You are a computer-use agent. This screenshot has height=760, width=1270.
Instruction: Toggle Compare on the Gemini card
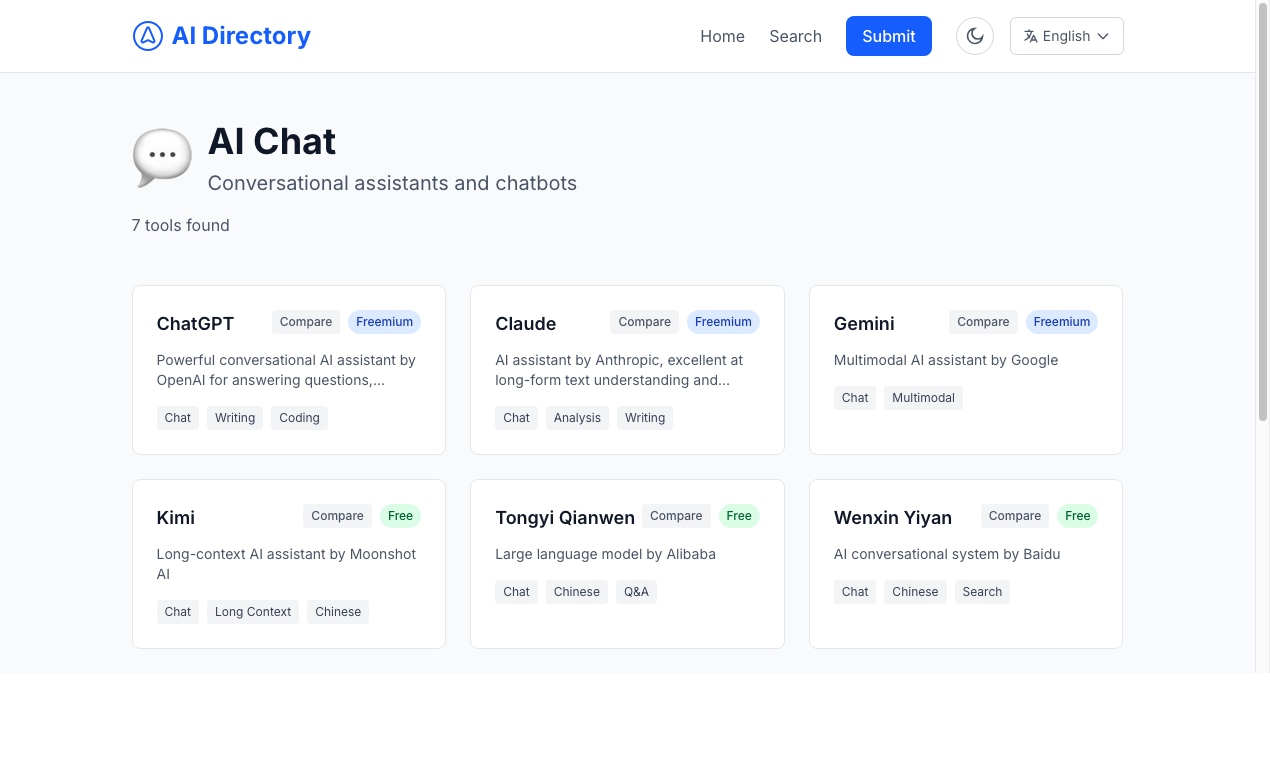(983, 322)
